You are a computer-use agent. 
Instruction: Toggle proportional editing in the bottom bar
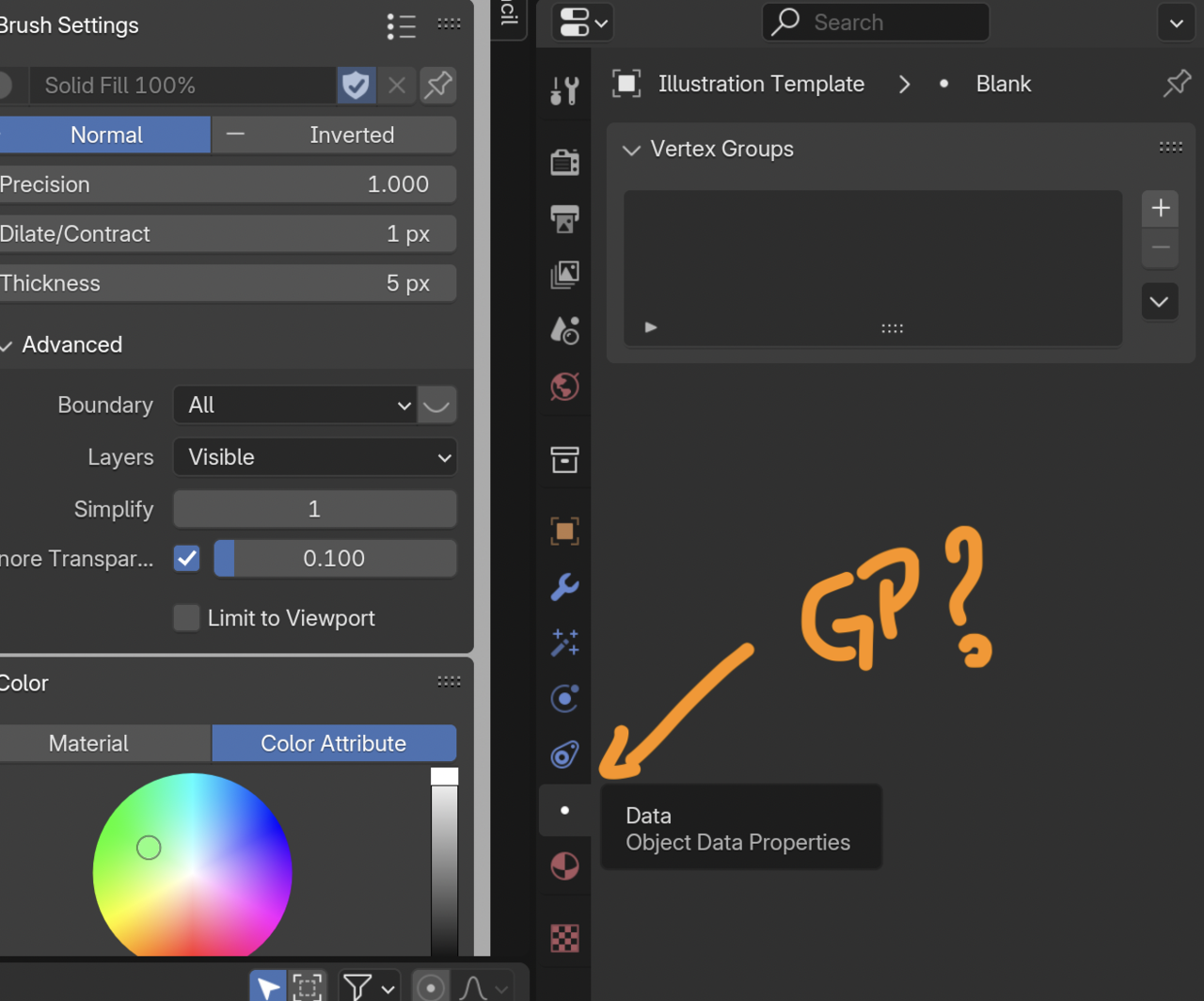[x=431, y=987]
